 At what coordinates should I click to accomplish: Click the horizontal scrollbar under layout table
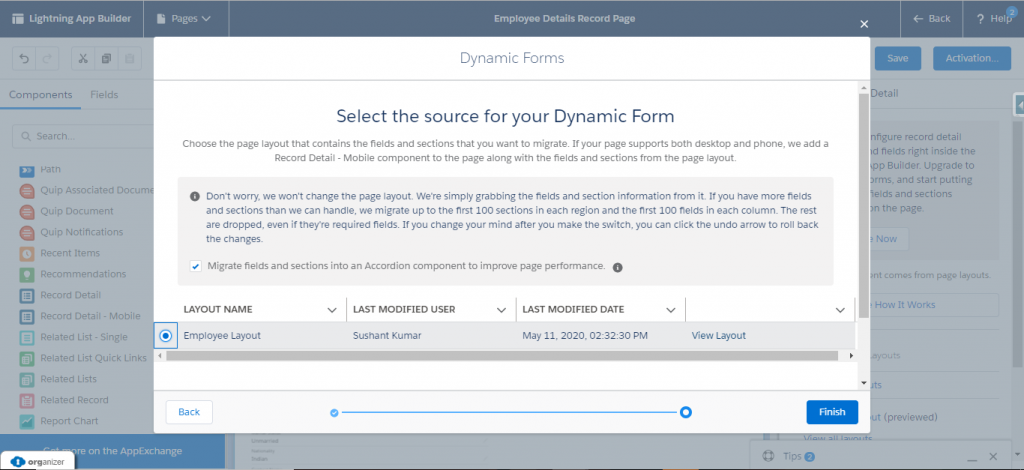pos(502,356)
